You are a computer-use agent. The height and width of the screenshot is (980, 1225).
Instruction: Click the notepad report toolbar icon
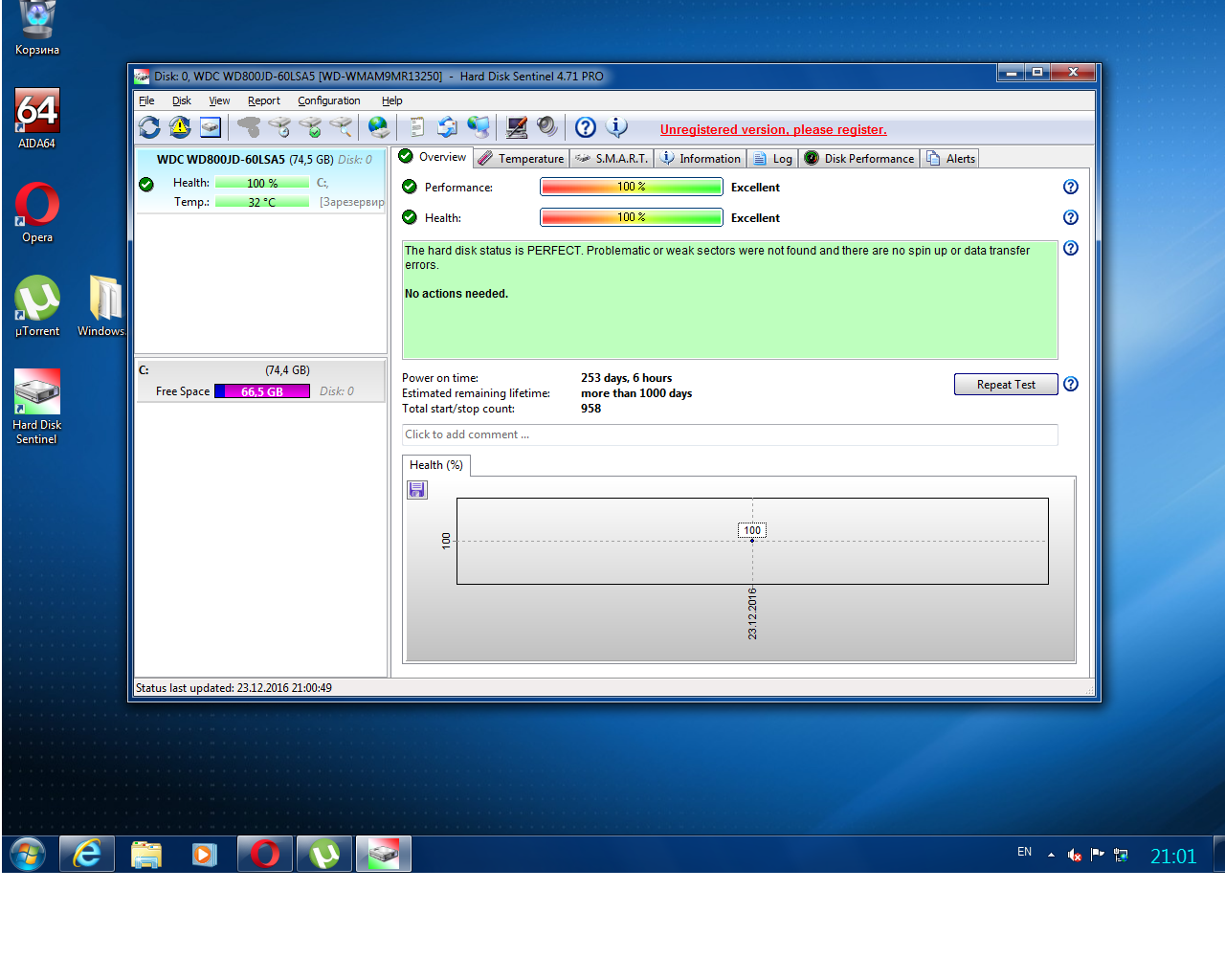416,127
